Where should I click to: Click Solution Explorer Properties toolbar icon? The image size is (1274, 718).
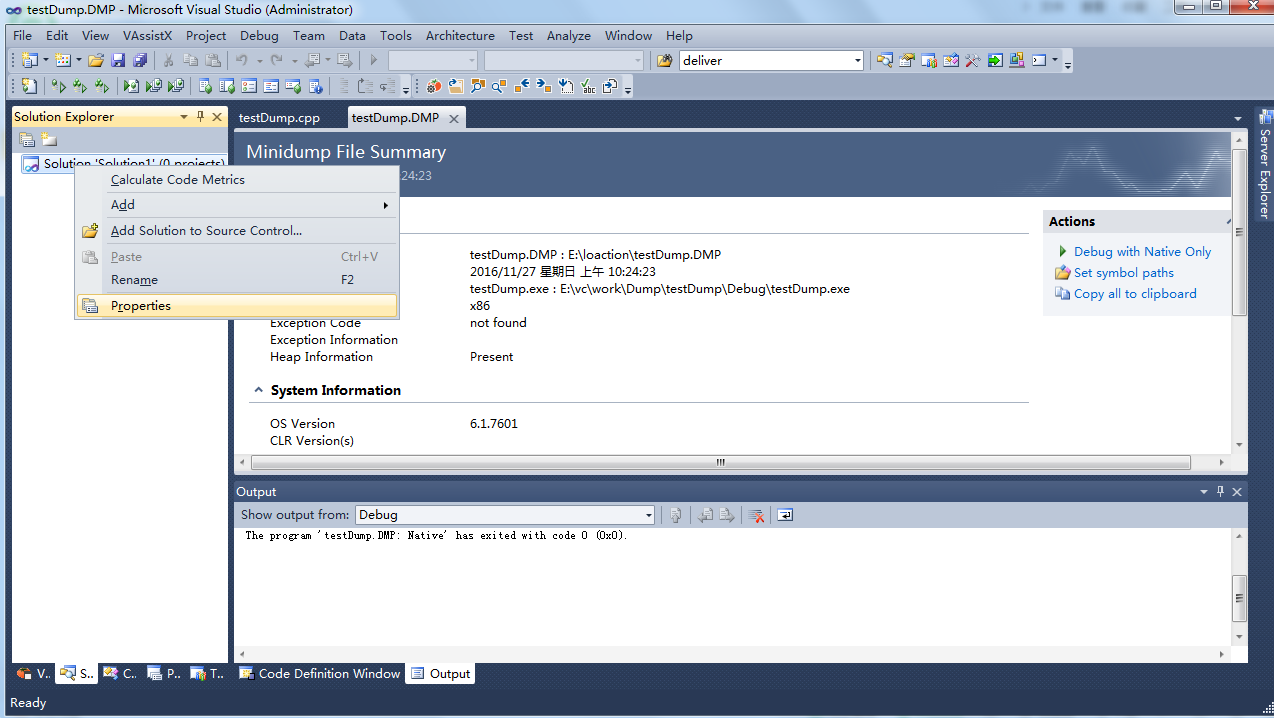tap(27, 140)
